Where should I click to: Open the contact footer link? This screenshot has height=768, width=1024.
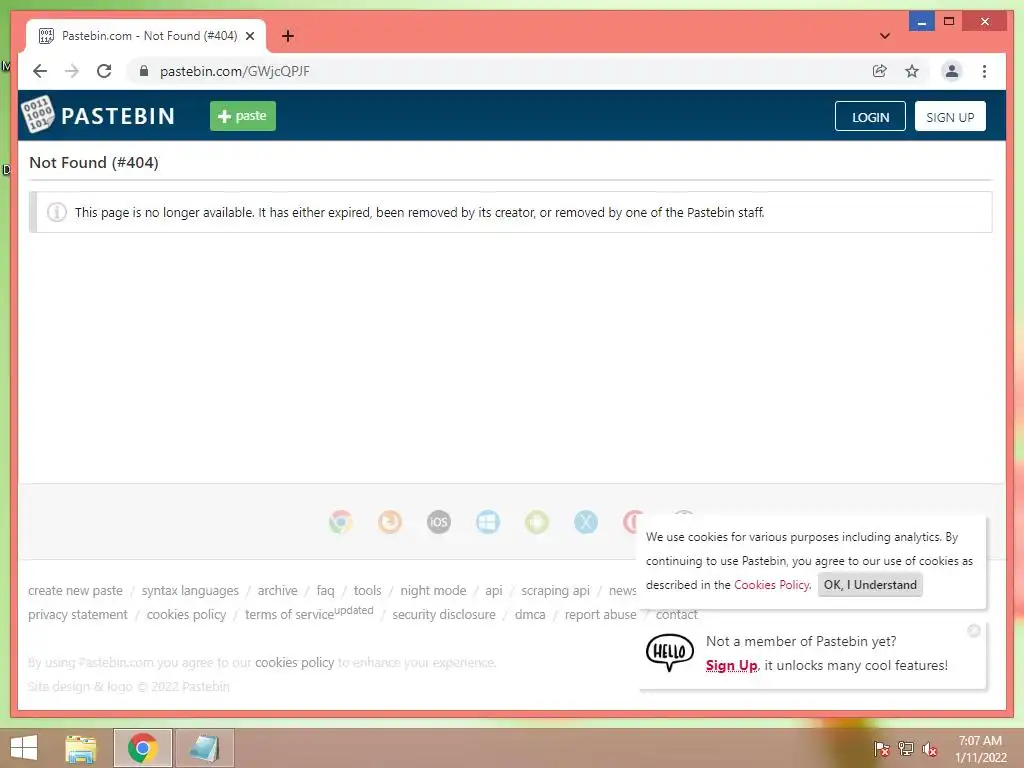point(677,615)
